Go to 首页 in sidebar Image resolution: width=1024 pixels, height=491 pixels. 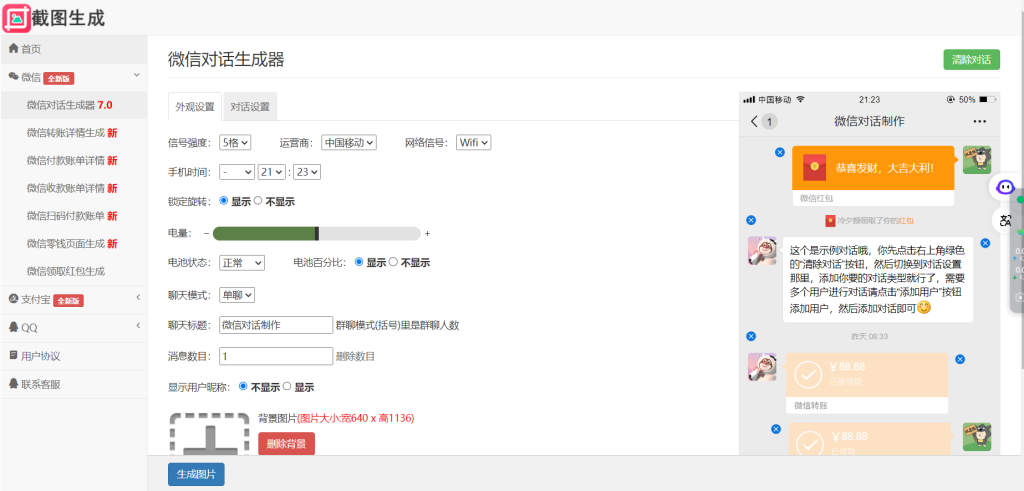click(x=31, y=50)
